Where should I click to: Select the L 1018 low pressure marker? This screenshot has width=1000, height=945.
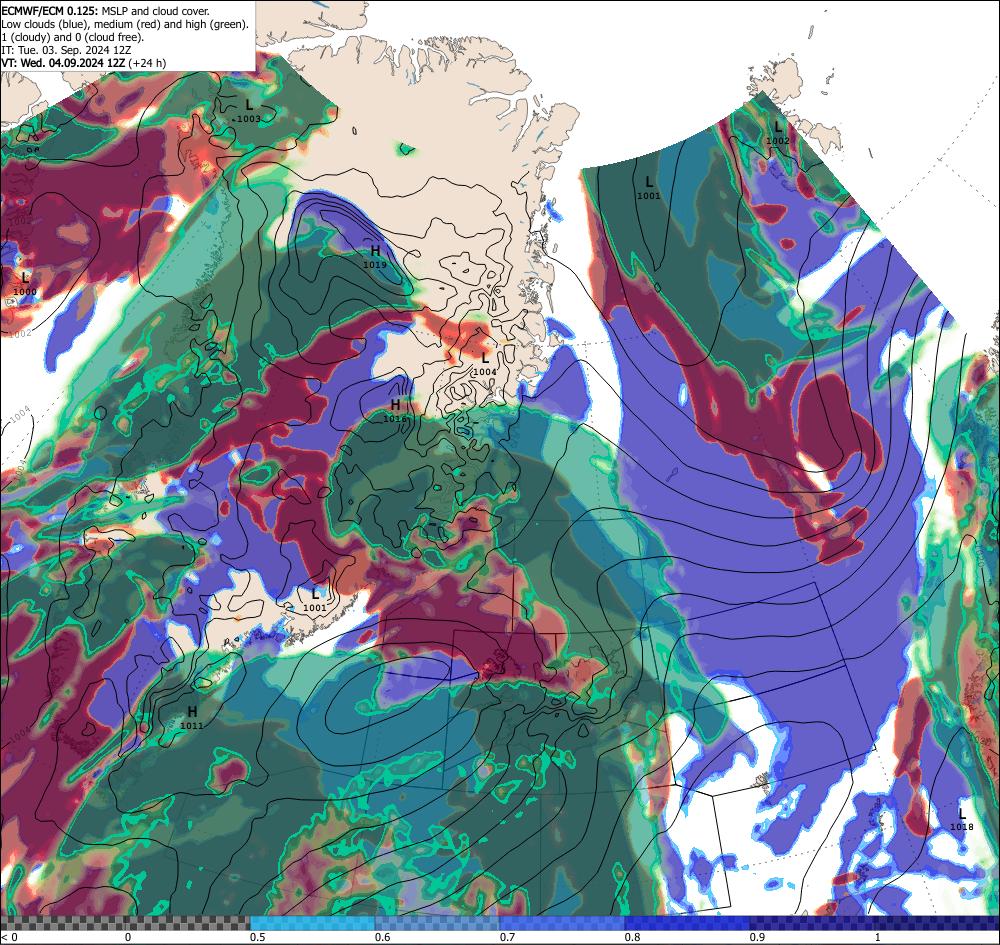[x=962, y=819]
